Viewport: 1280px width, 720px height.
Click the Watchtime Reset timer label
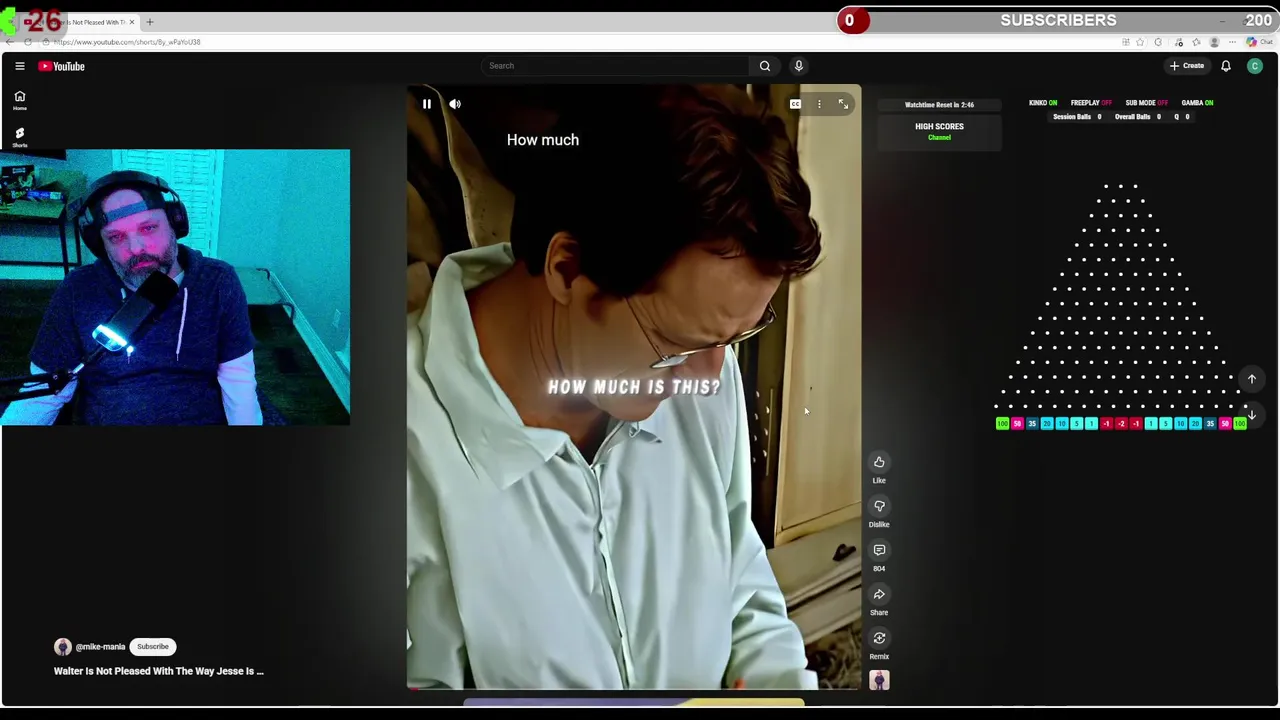click(939, 105)
